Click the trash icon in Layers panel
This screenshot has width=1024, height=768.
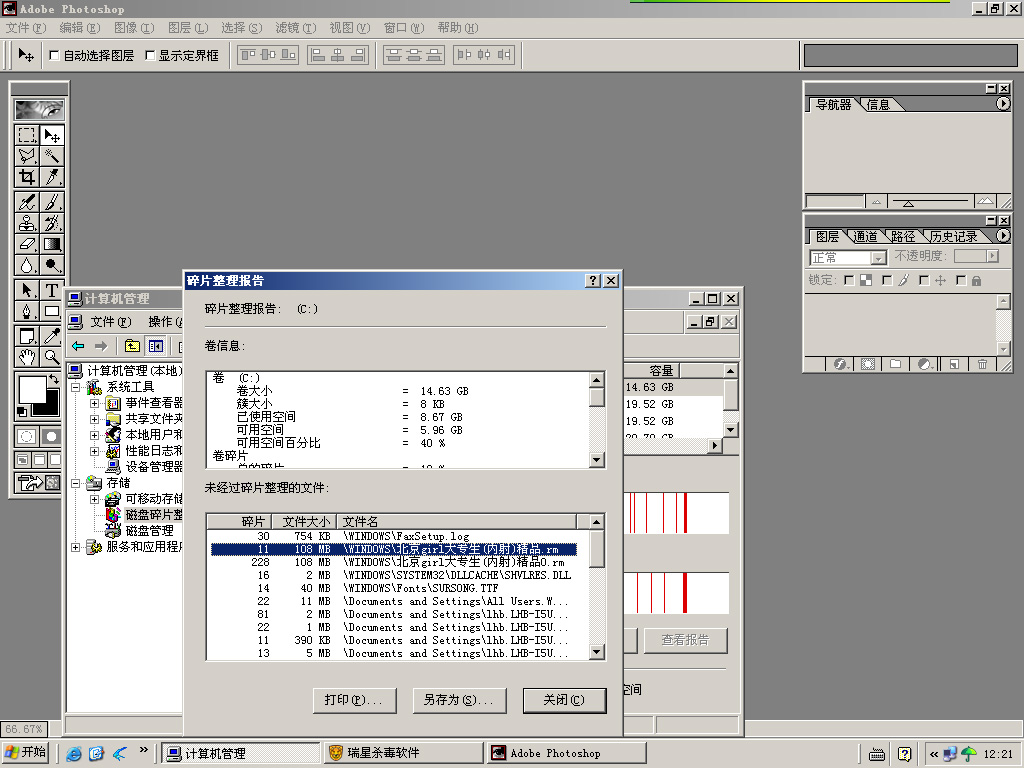coord(982,364)
